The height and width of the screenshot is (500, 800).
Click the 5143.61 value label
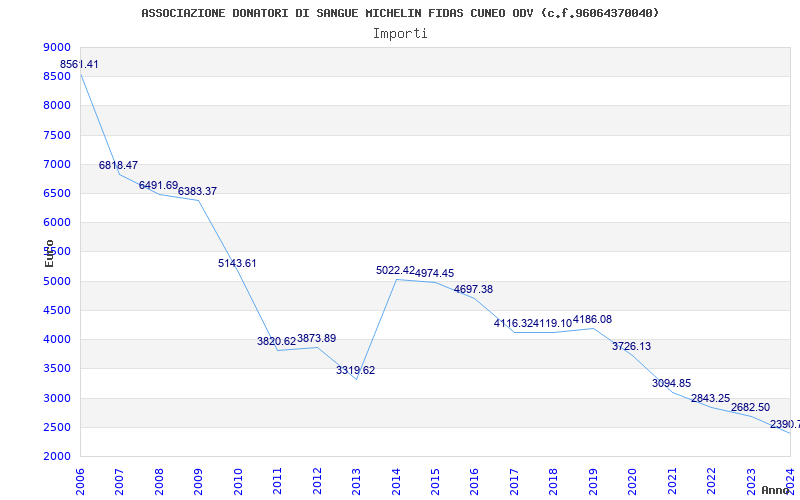click(237, 264)
